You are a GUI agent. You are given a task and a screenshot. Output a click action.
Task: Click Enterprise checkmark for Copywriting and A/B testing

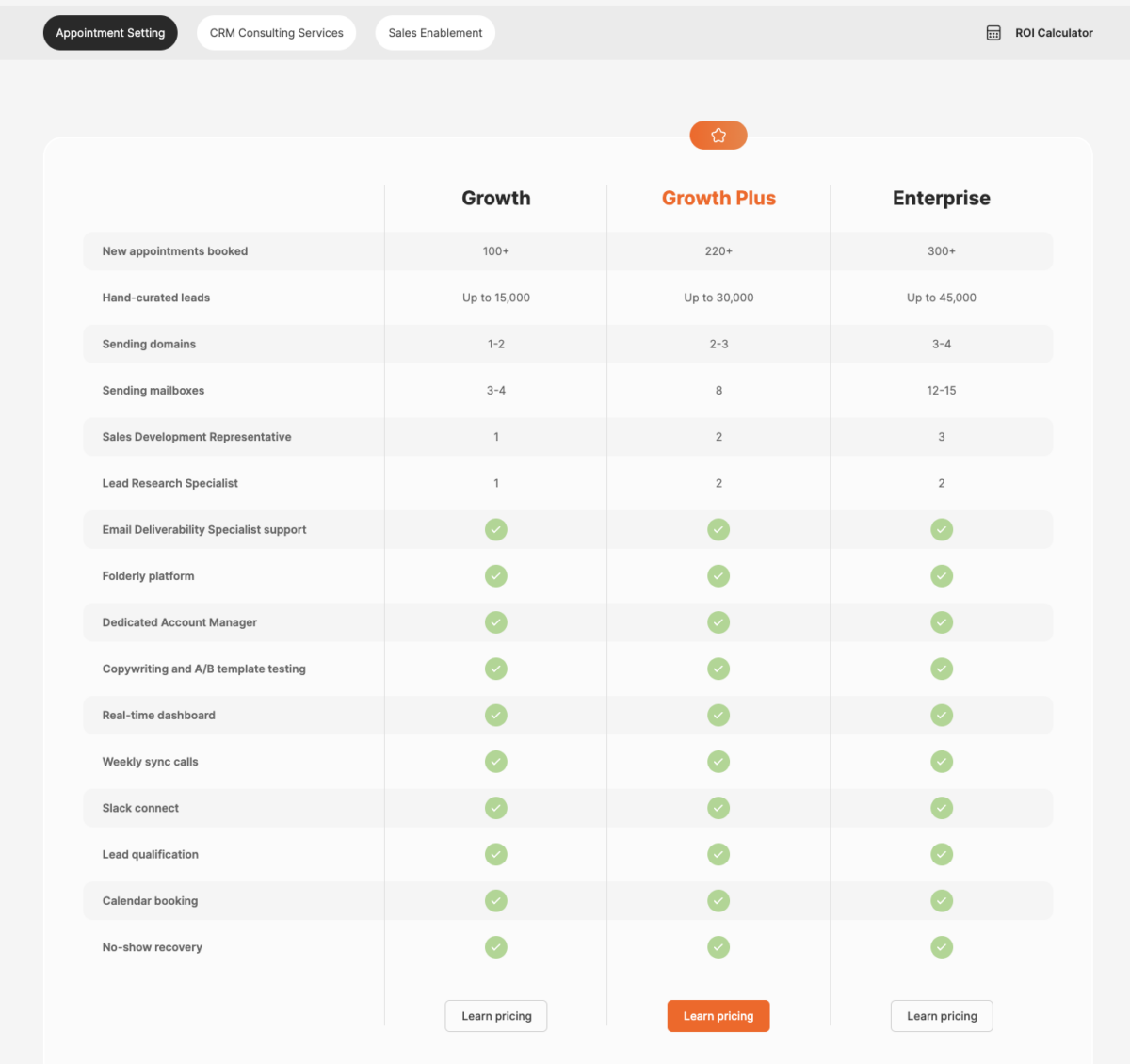pos(942,669)
